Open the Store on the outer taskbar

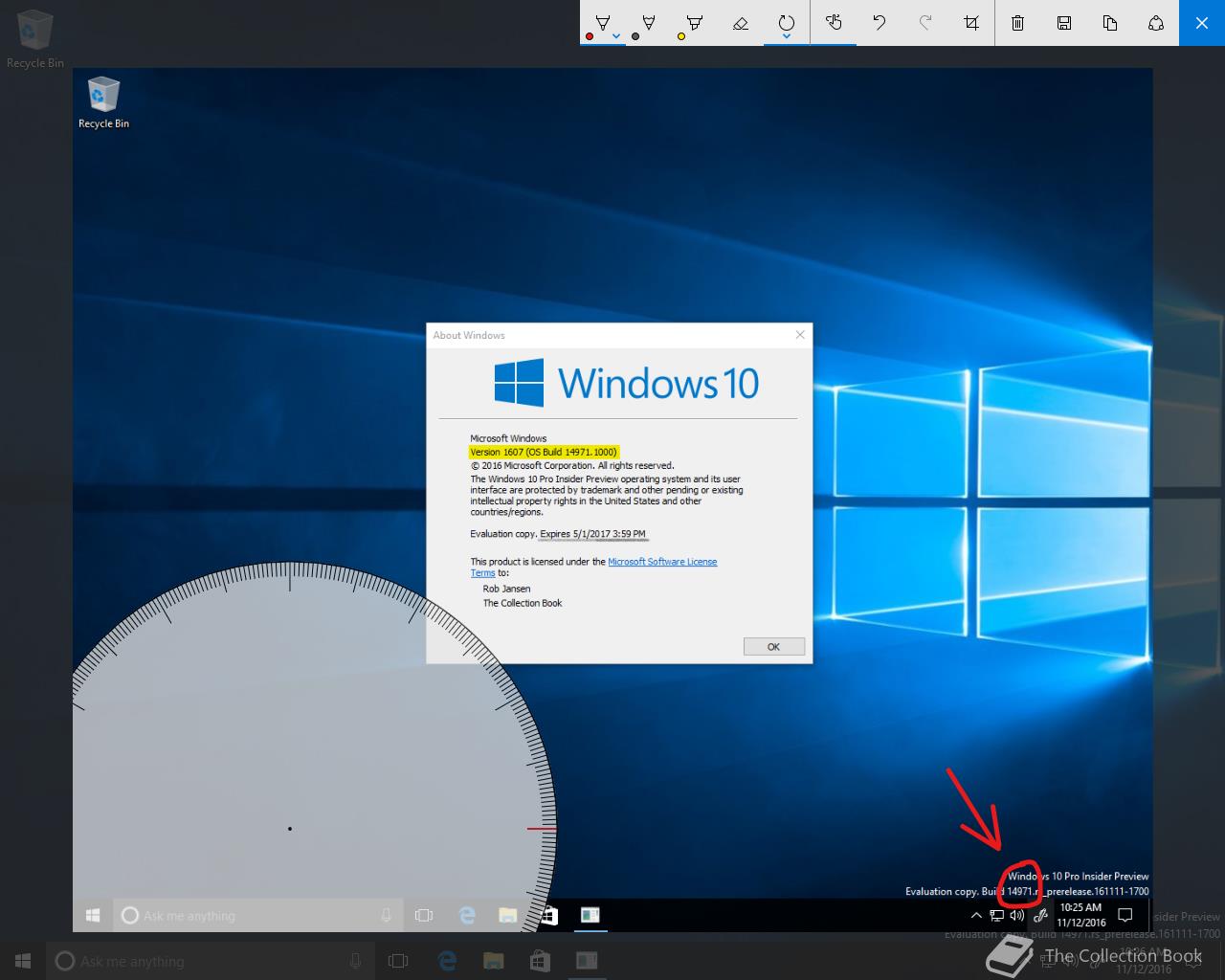540,961
